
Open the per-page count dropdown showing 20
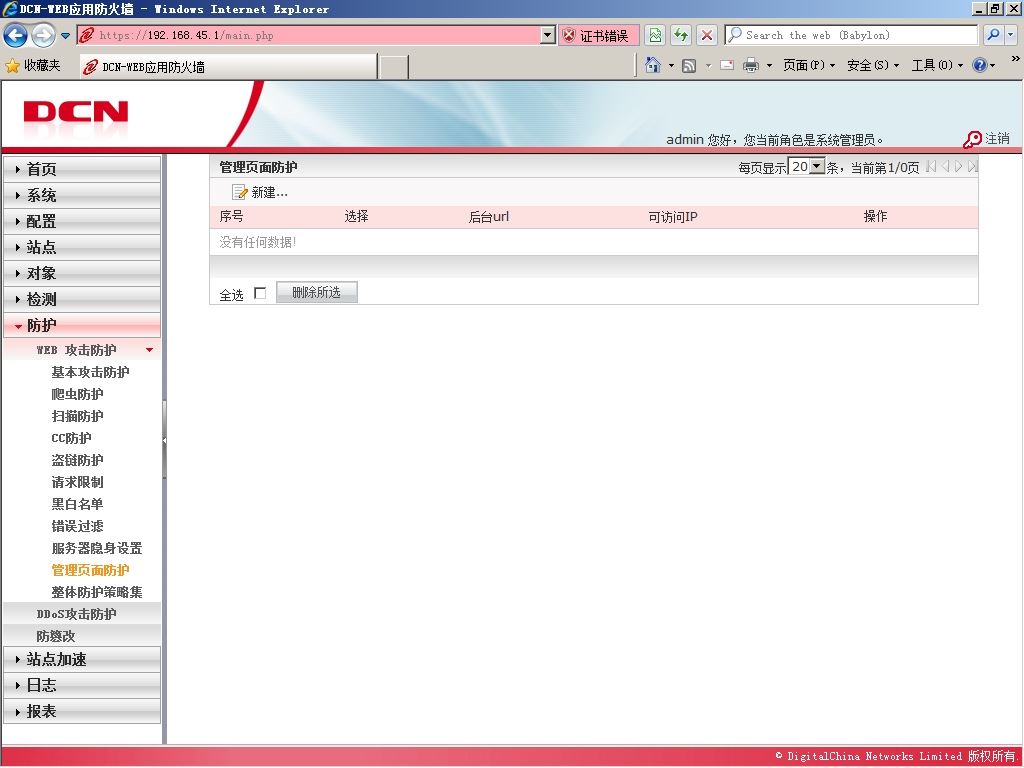807,167
